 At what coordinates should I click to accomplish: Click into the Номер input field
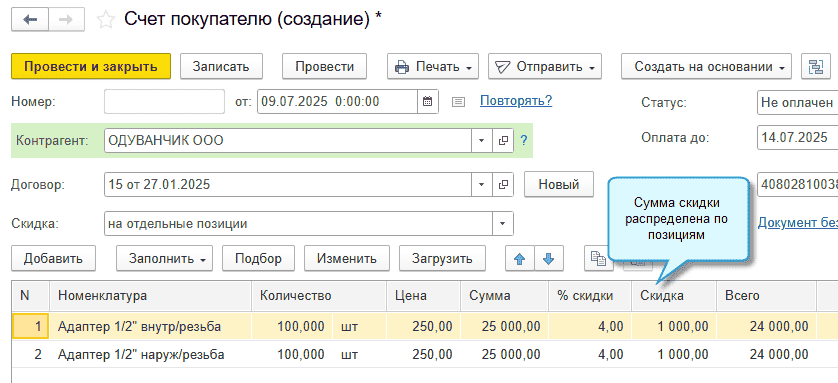point(165,101)
